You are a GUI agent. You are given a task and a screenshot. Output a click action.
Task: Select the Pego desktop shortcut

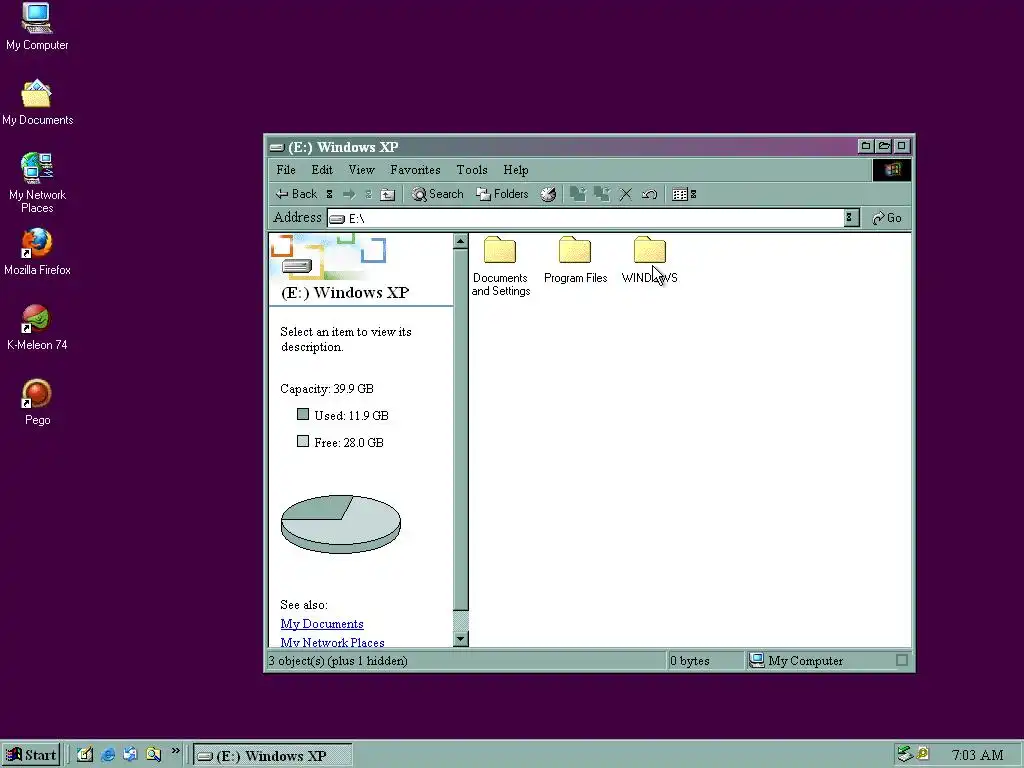37,403
